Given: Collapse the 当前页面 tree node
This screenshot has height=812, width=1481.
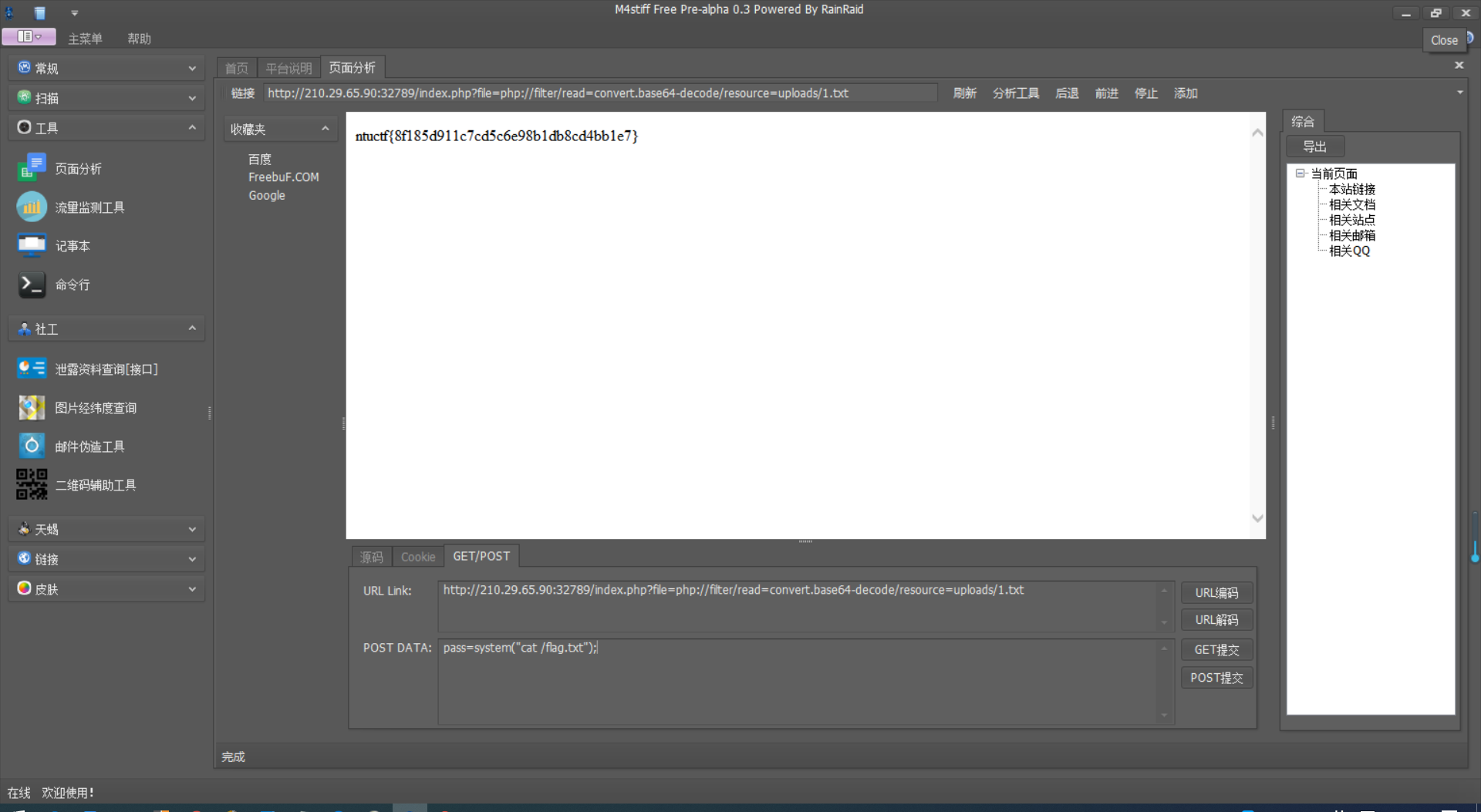Looking at the screenshot, I should click(x=1300, y=174).
